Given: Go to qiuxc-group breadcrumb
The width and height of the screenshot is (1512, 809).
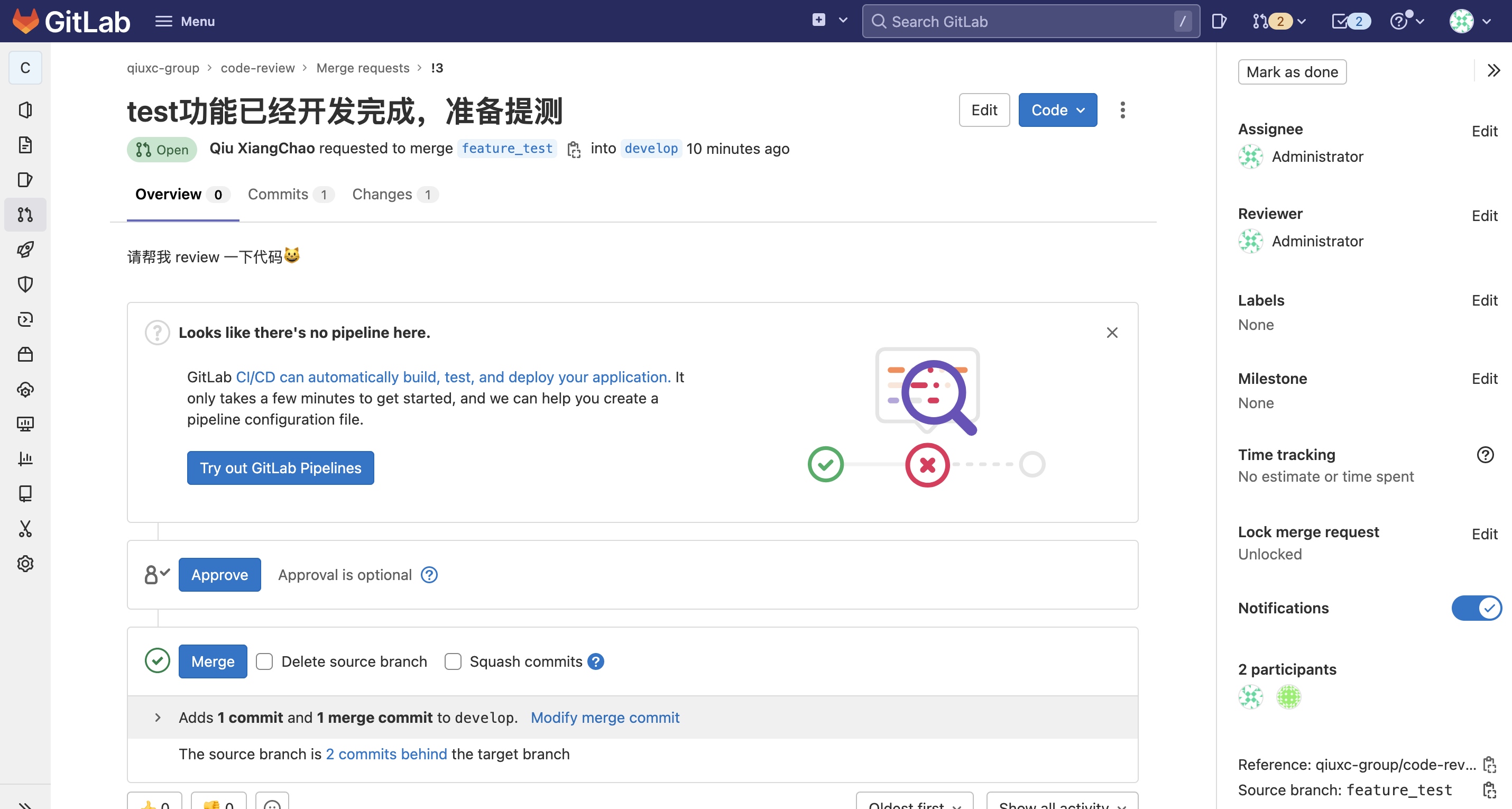Looking at the screenshot, I should pos(163,68).
